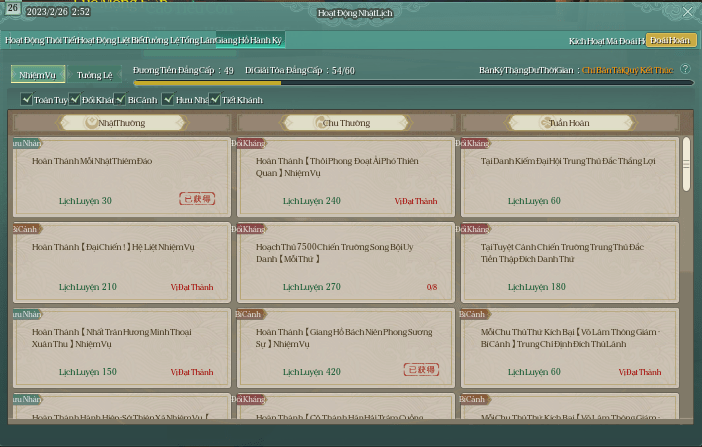Close the Hoạt Động Nhật Lịch window
Image resolution: width=702 pixels, height=447 pixels.
[686, 12]
